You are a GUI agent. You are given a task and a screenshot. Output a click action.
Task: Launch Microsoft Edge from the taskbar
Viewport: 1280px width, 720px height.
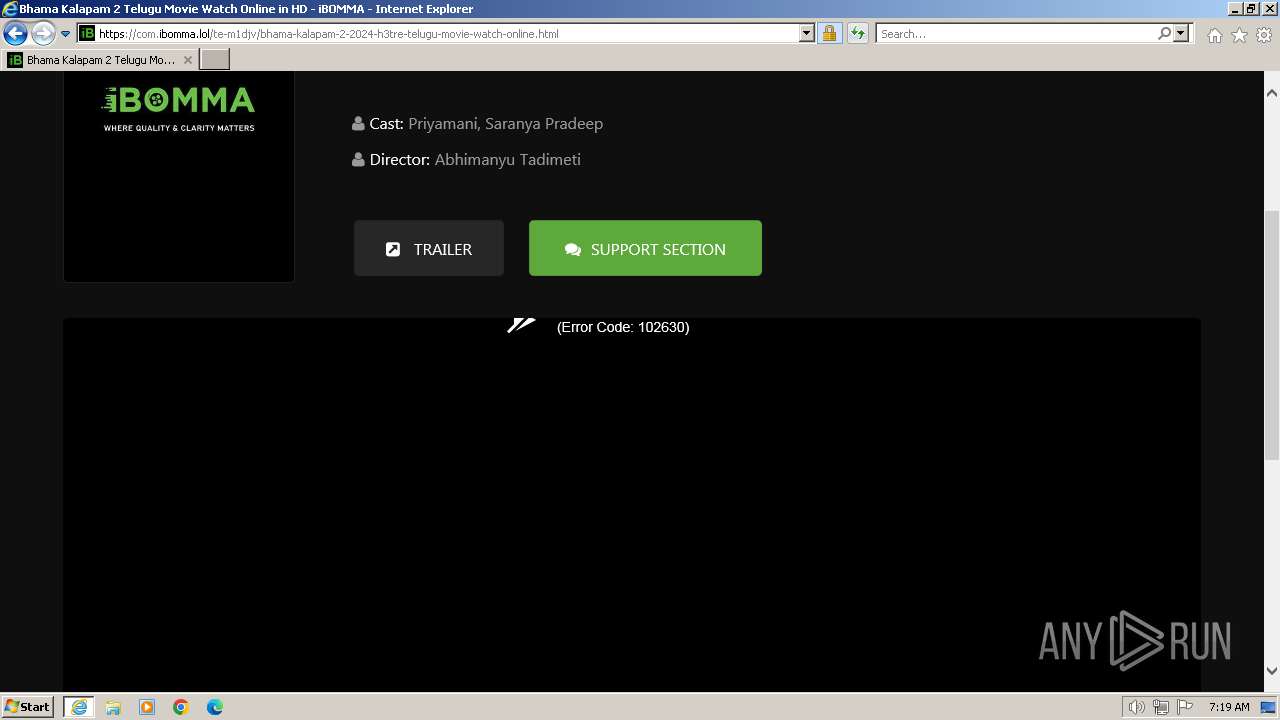[x=215, y=707]
